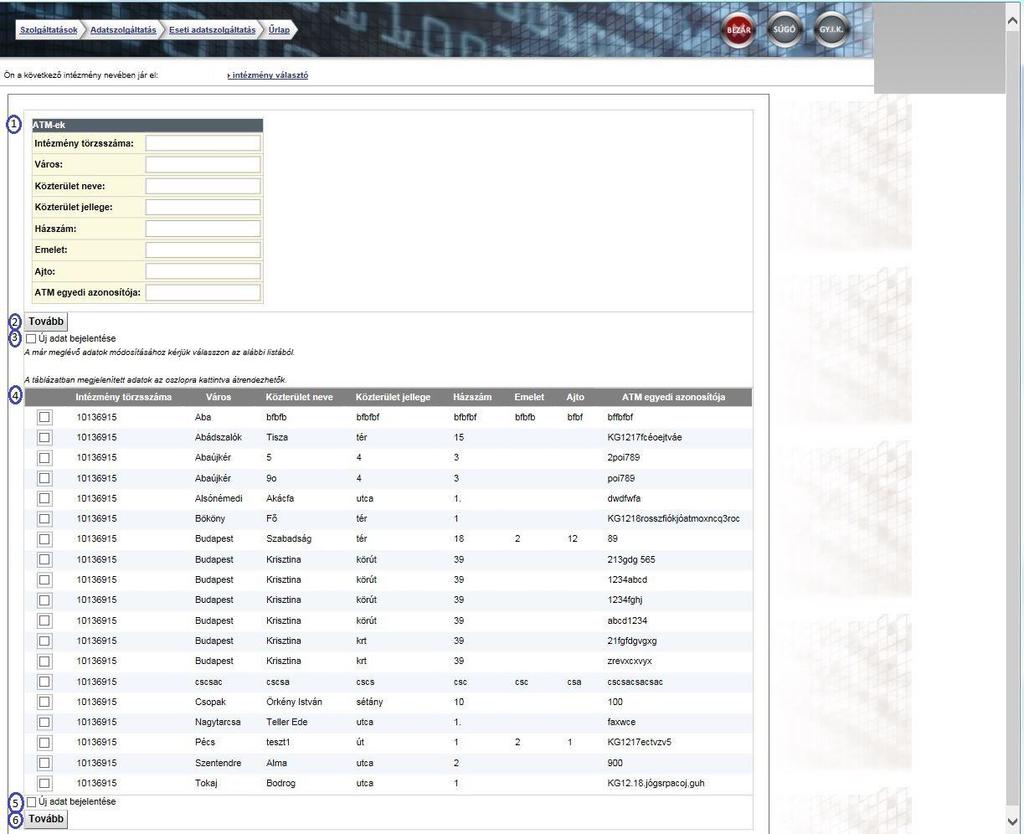This screenshot has width=1024, height=834.
Task: Select the Tokaj row checkbox
Action: click(x=44, y=783)
